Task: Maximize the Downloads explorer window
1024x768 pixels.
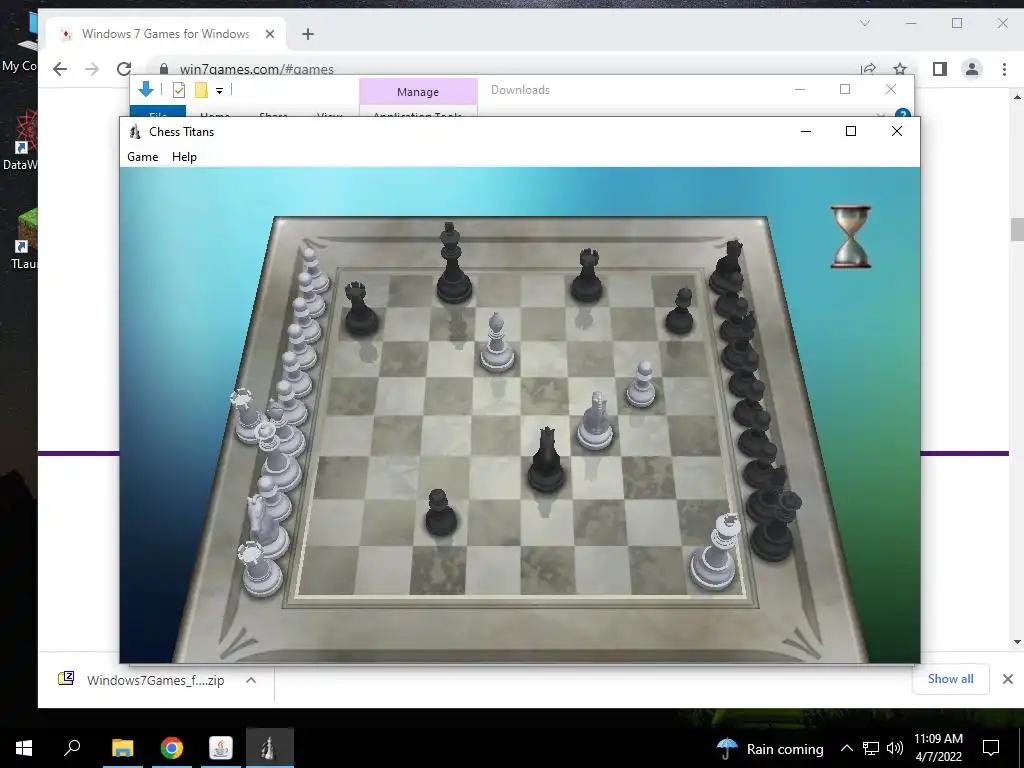Action: pyautogui.click(x=845, y=89)
